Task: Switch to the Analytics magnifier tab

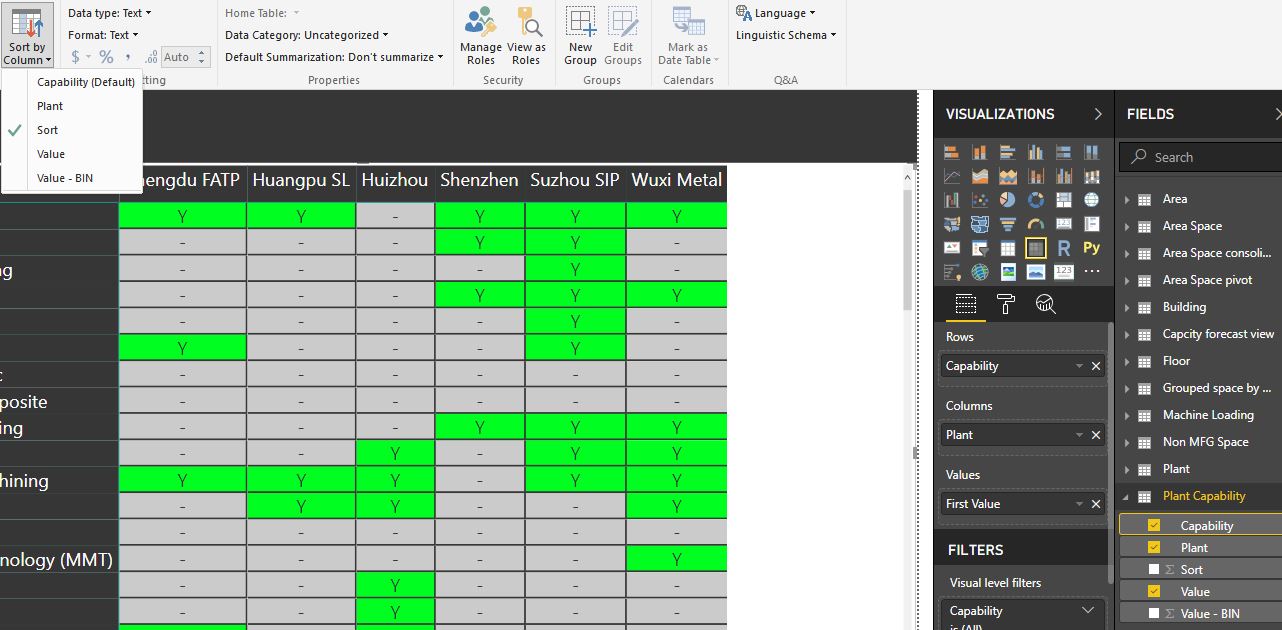Action: click(1045, 305)
